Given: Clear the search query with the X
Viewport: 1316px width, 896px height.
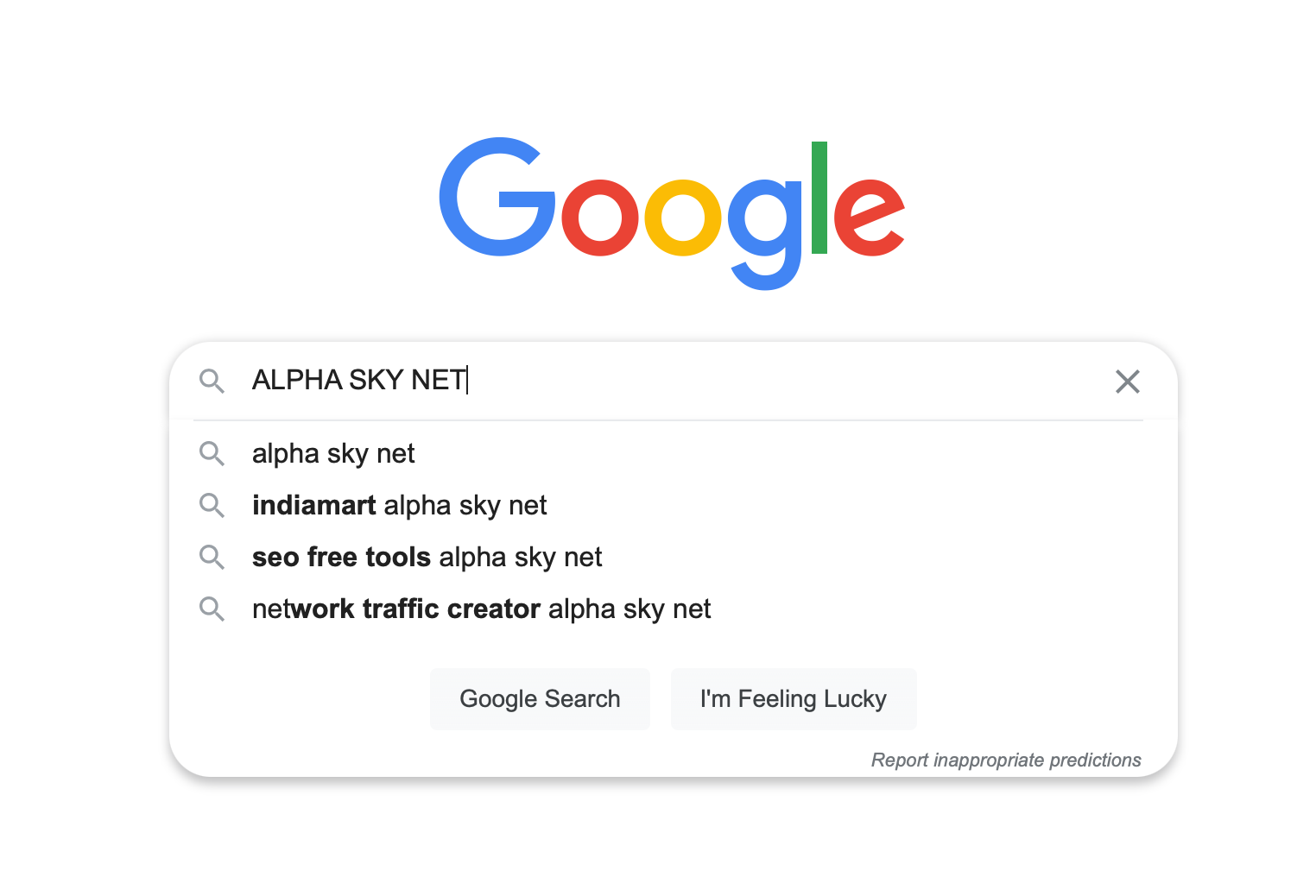Looking at the screenshot, I should pos(1127,382).
